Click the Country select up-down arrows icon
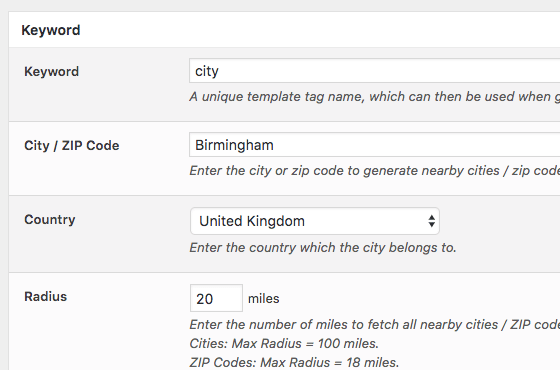 [431, 221]
